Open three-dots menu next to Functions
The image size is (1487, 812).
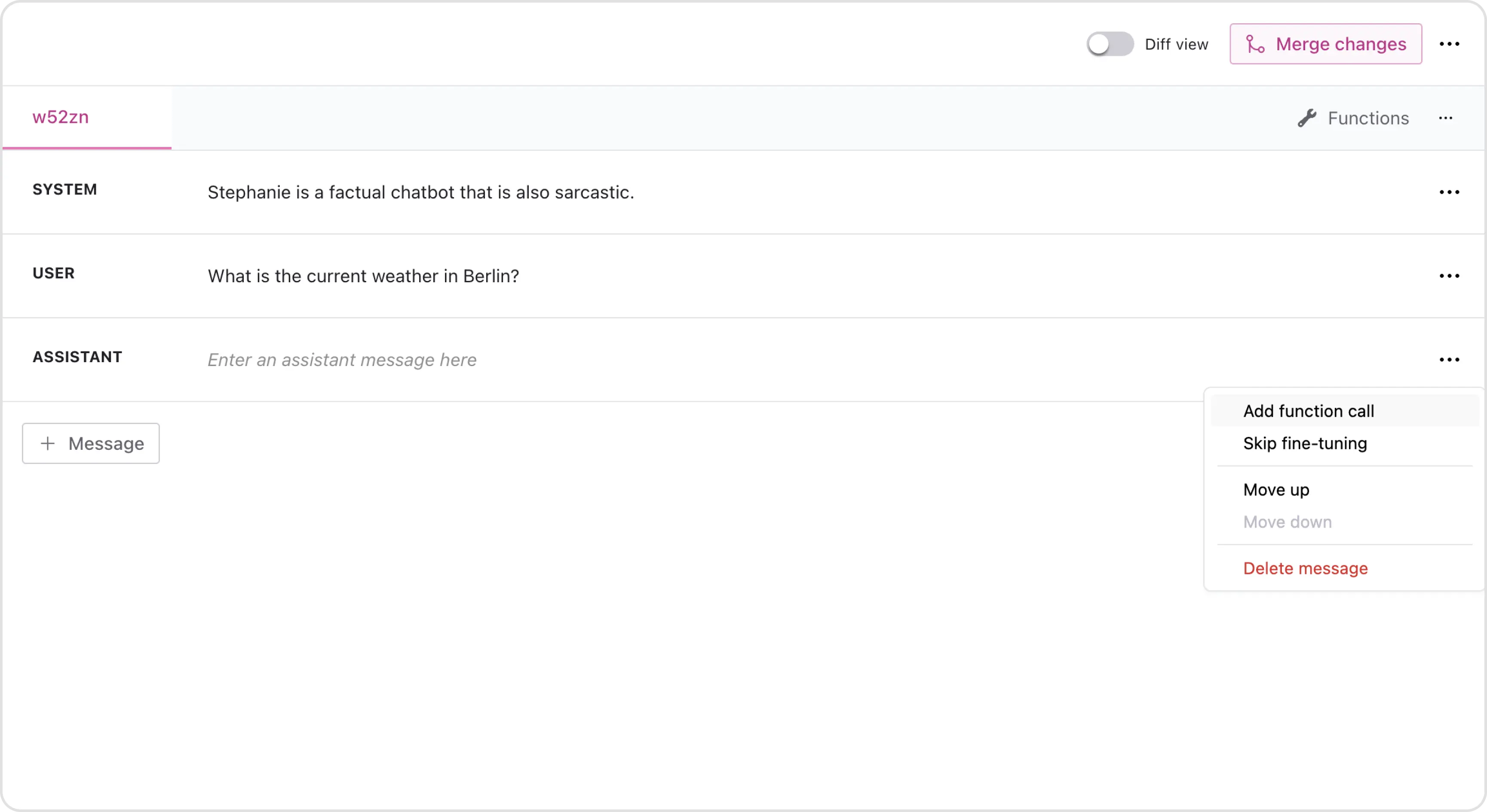[1445, 118]
